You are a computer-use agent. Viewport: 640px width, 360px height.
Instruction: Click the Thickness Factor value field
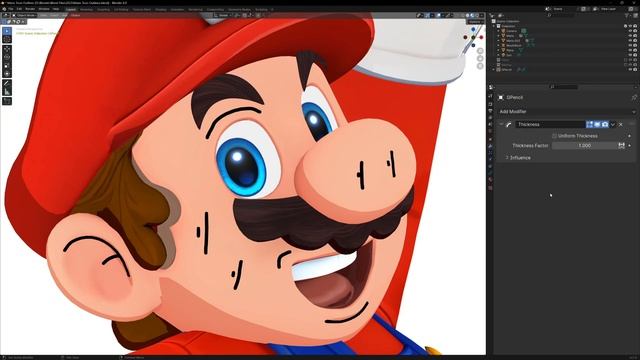click(585, 145)
